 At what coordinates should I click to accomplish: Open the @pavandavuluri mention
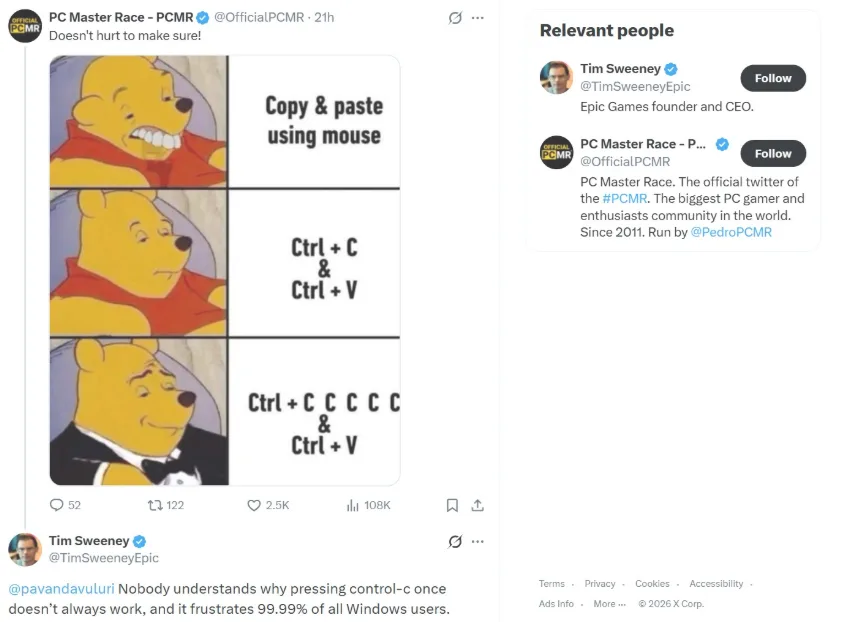coord(61,589)
